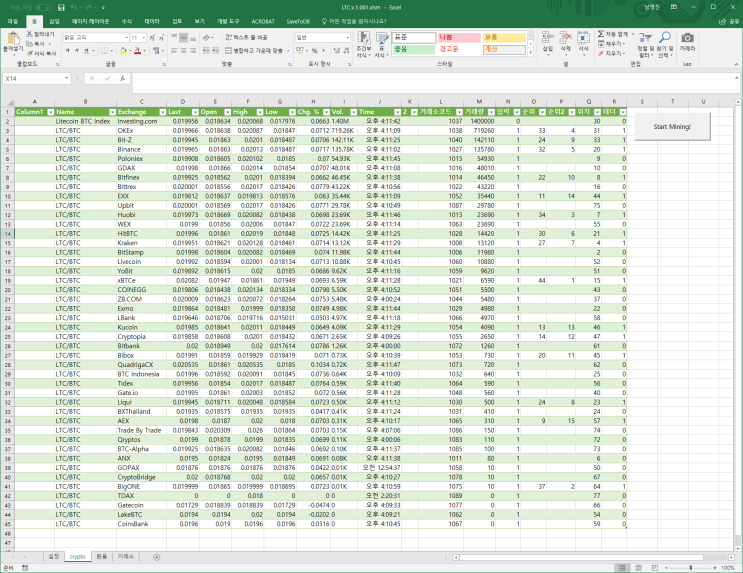Click the increase indent icon
Image resolution: width=743 pixels, height=573 pixels.
click(x=216, y=51)
